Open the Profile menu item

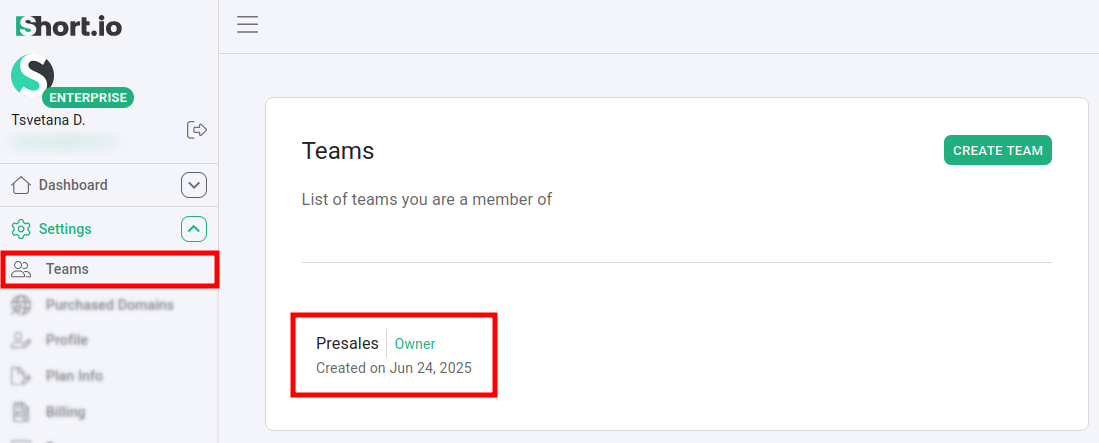pyautogui.click(x=67, y=340)
